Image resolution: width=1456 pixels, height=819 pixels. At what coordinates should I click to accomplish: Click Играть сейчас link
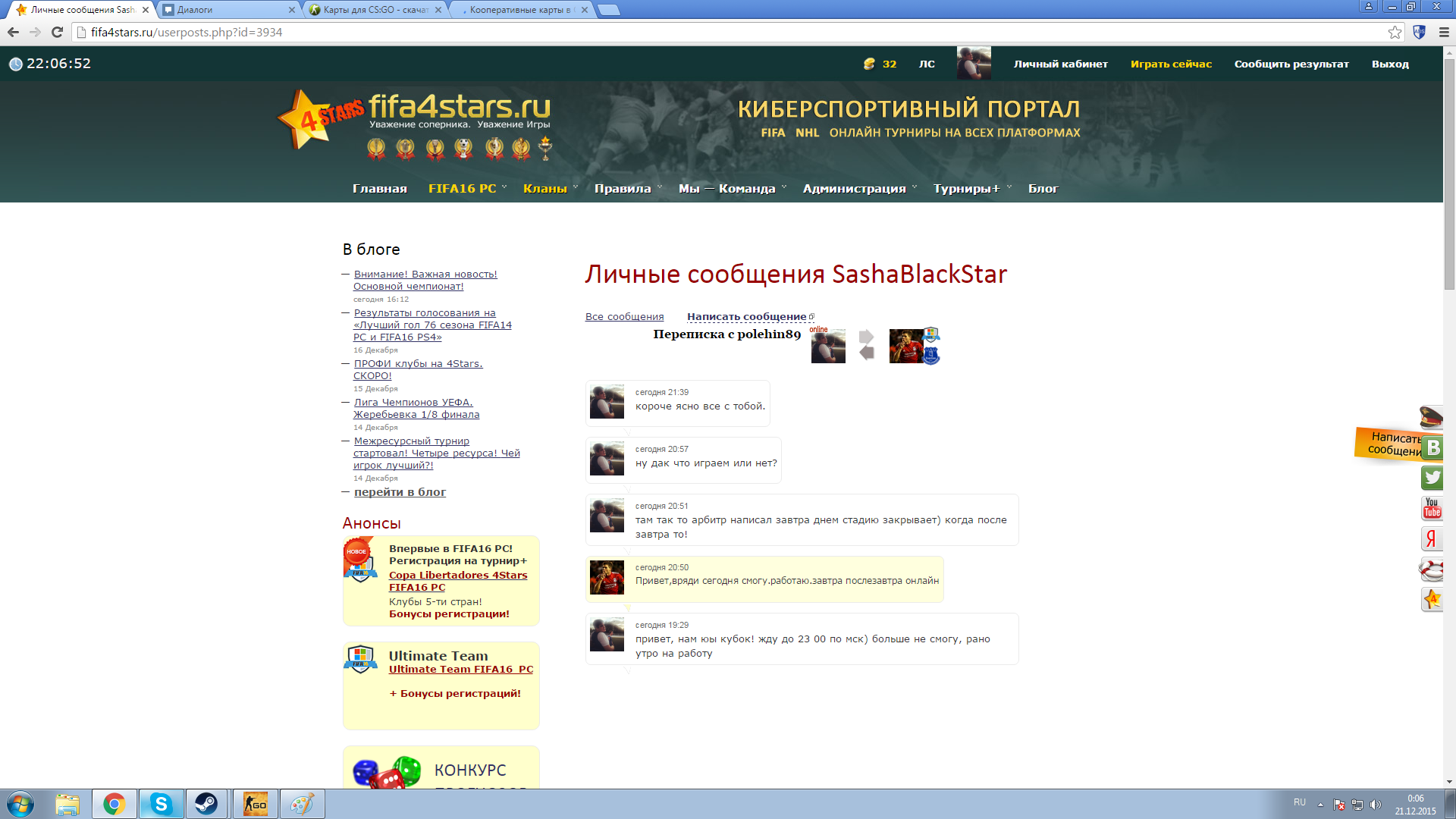(1171, 64)
